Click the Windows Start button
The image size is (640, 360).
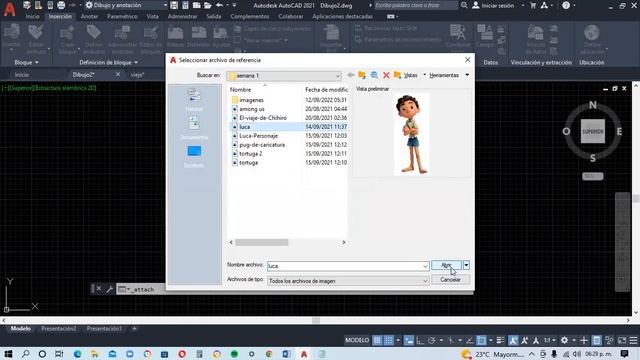[8, 354]
